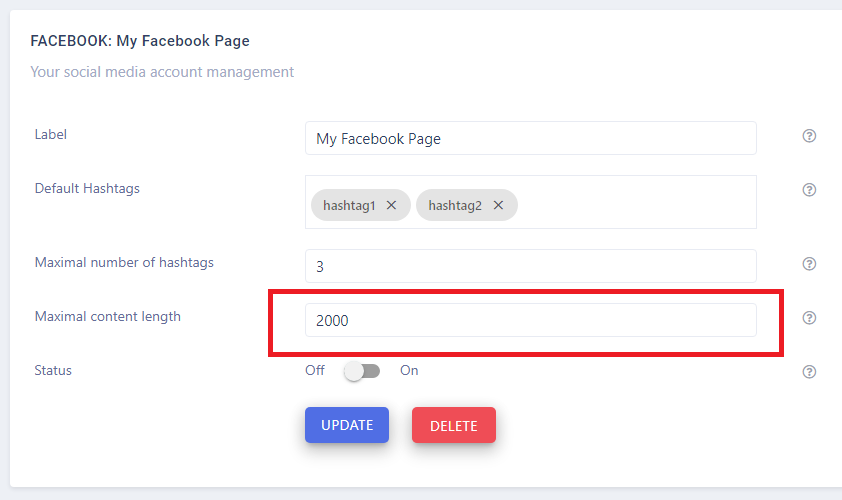
Task: Remove the hashtag1 chip
Action: click(x=391, y=205)
